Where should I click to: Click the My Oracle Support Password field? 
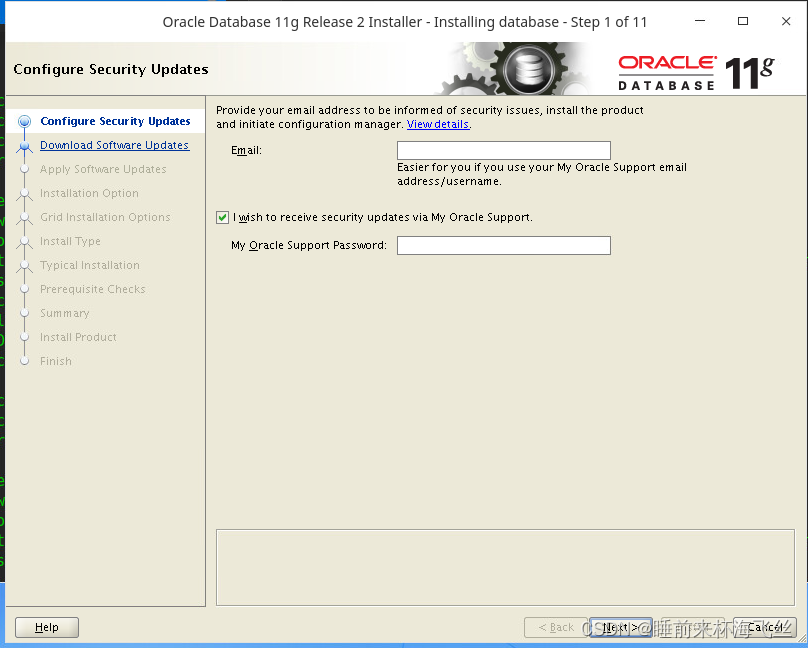(x=503, y=245)
